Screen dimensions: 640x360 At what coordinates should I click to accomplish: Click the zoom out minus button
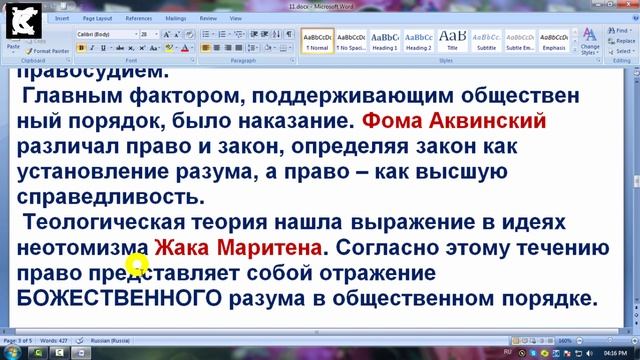point(580,340)
